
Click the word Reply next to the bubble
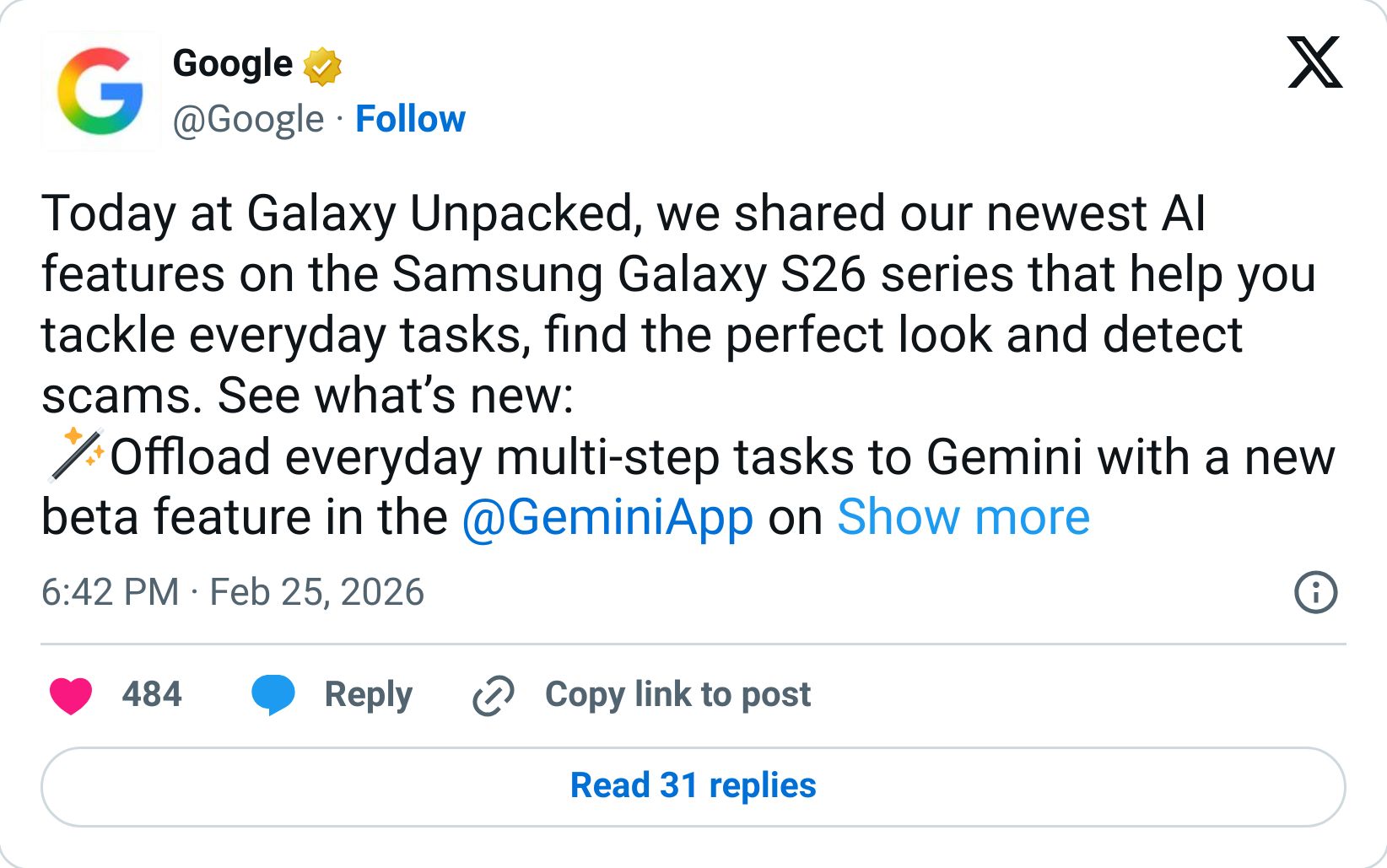(368, 694)
